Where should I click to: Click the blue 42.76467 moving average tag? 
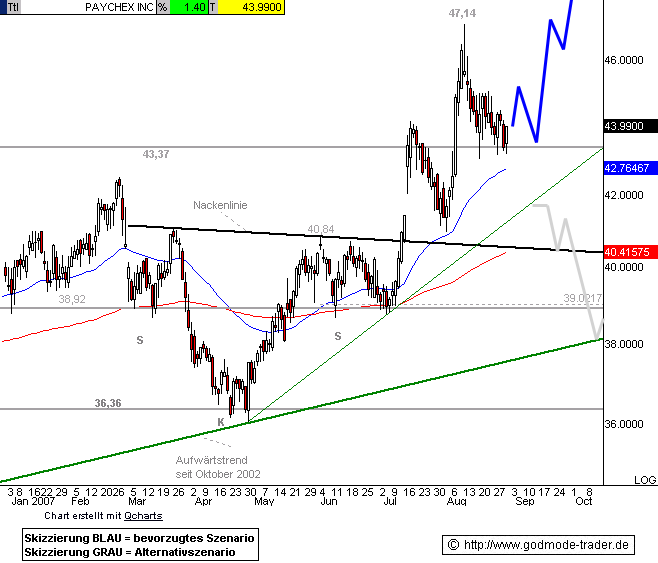[x=627, y=169]
